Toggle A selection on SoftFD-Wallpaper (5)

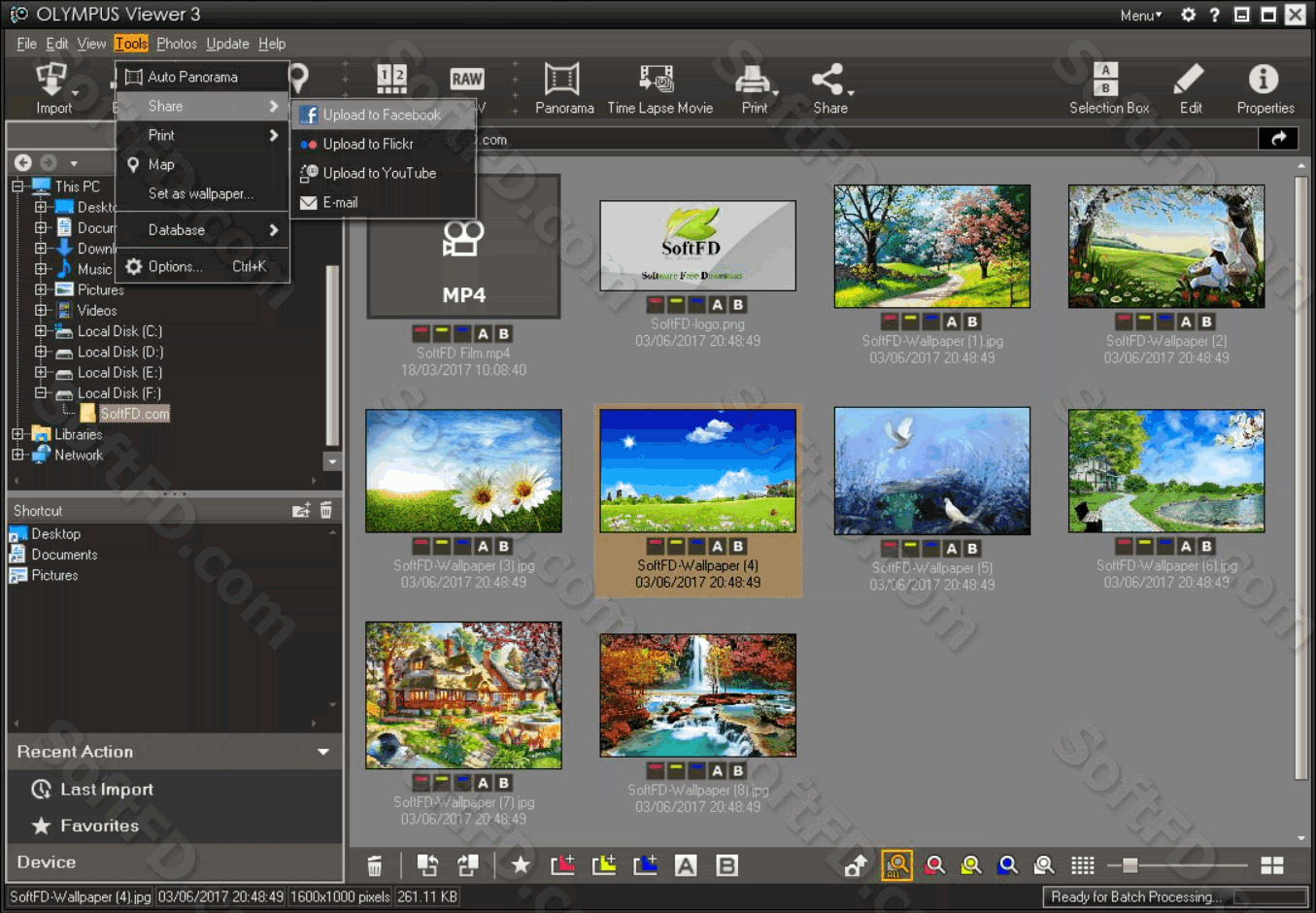point(952,549)
